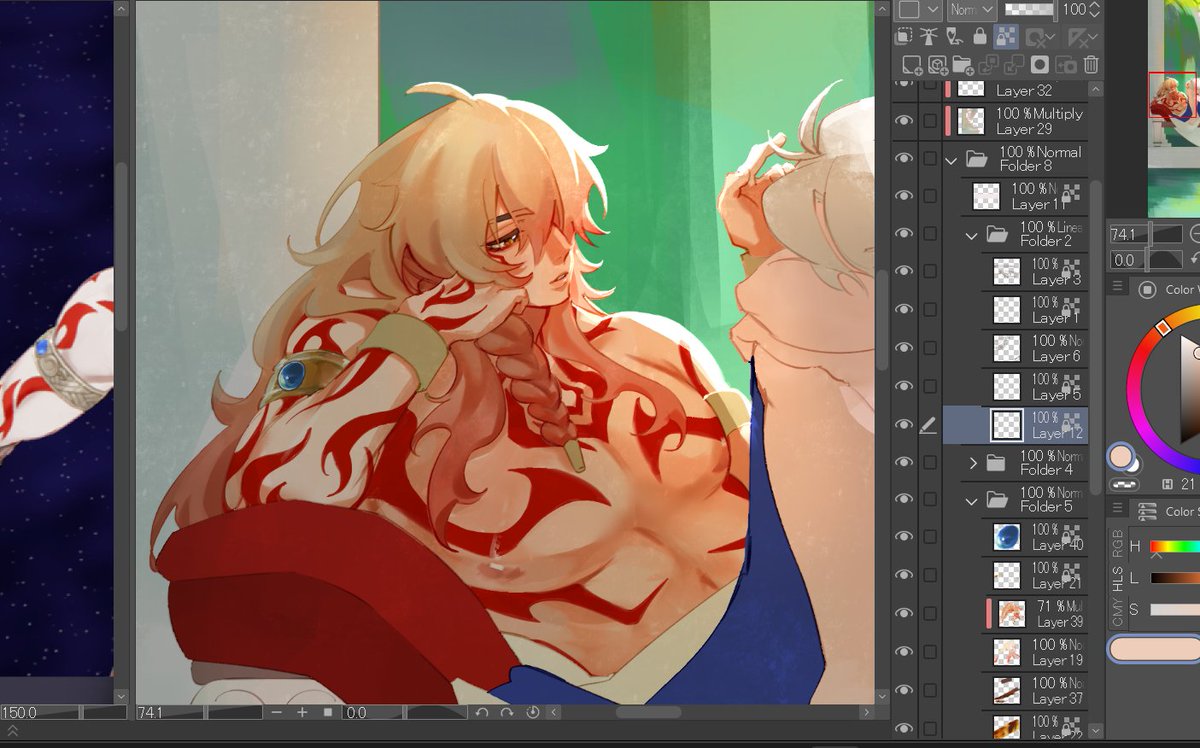Hide Layer 29 with its eye icon

coord(904,121)
